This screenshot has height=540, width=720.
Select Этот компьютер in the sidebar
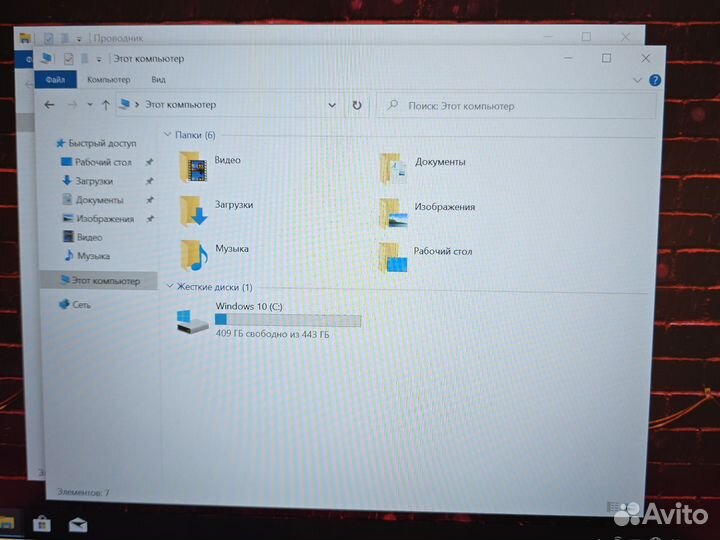100,280
